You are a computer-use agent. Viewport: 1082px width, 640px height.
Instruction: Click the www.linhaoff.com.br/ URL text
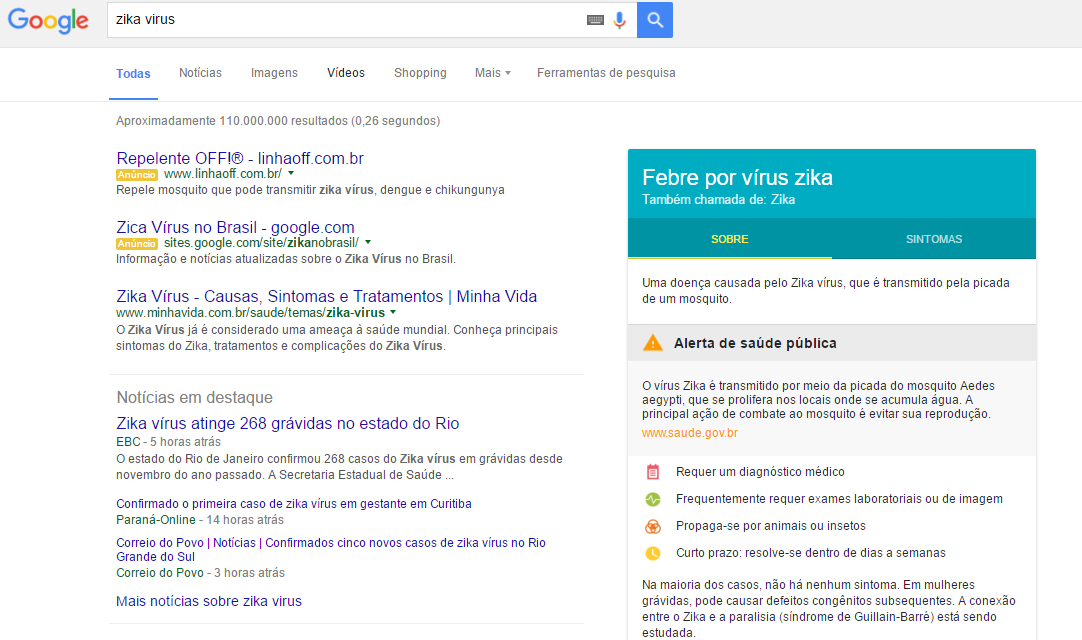(x=223, y=174)
